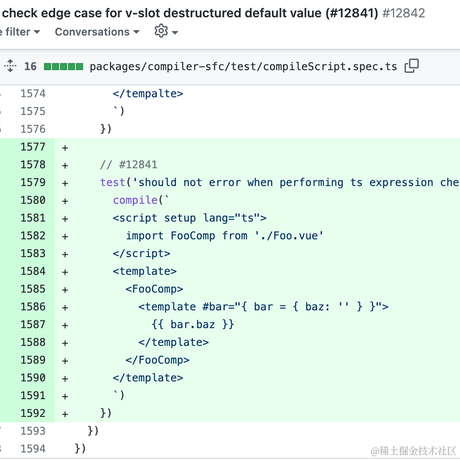Click the '{{ bar.baz }}' code line
Screen dimensions: 460x460
[193, 324]
